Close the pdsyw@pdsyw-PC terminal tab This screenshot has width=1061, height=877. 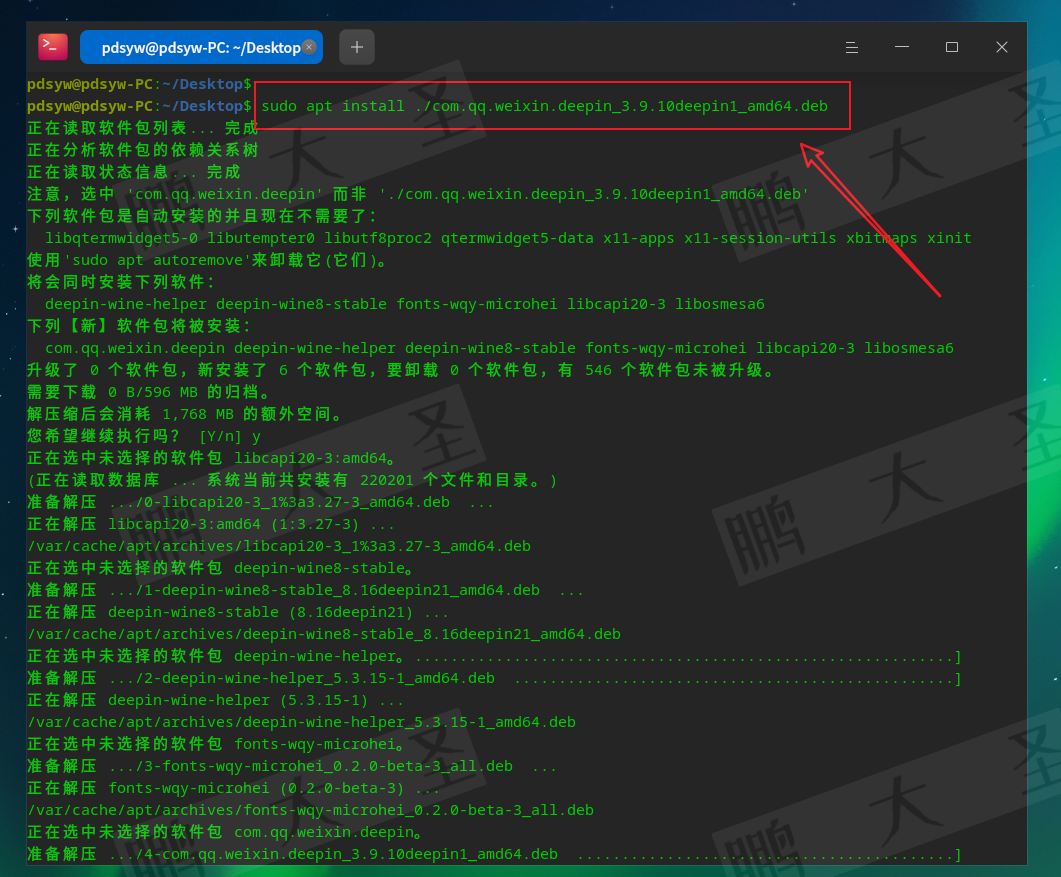coord(309,47)
